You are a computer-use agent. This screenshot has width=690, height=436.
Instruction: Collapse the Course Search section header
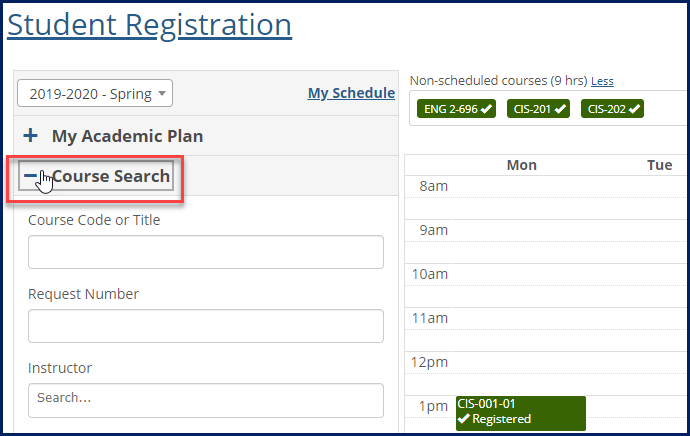tap(110, 177)
